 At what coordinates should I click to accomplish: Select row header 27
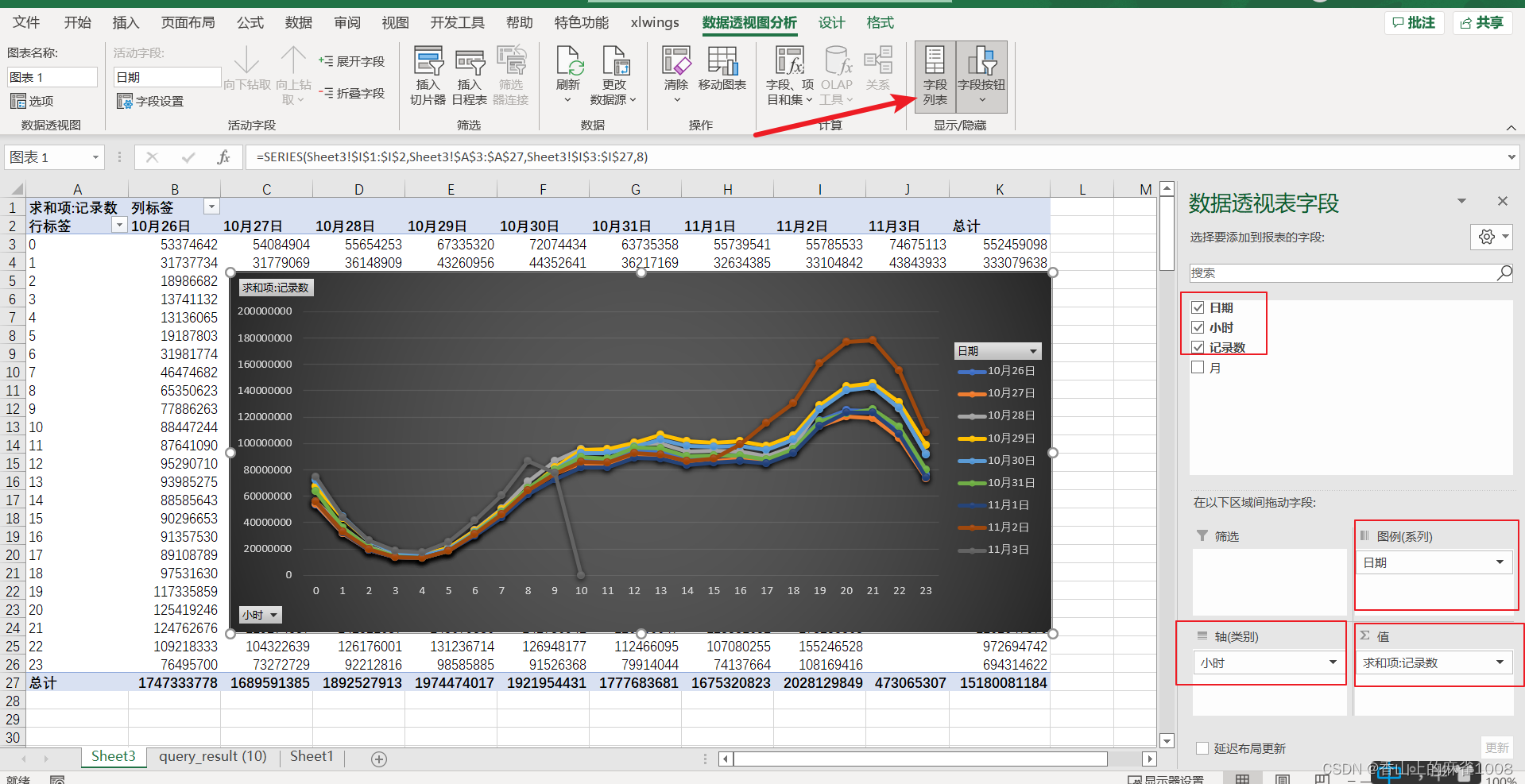pos(13,682)
